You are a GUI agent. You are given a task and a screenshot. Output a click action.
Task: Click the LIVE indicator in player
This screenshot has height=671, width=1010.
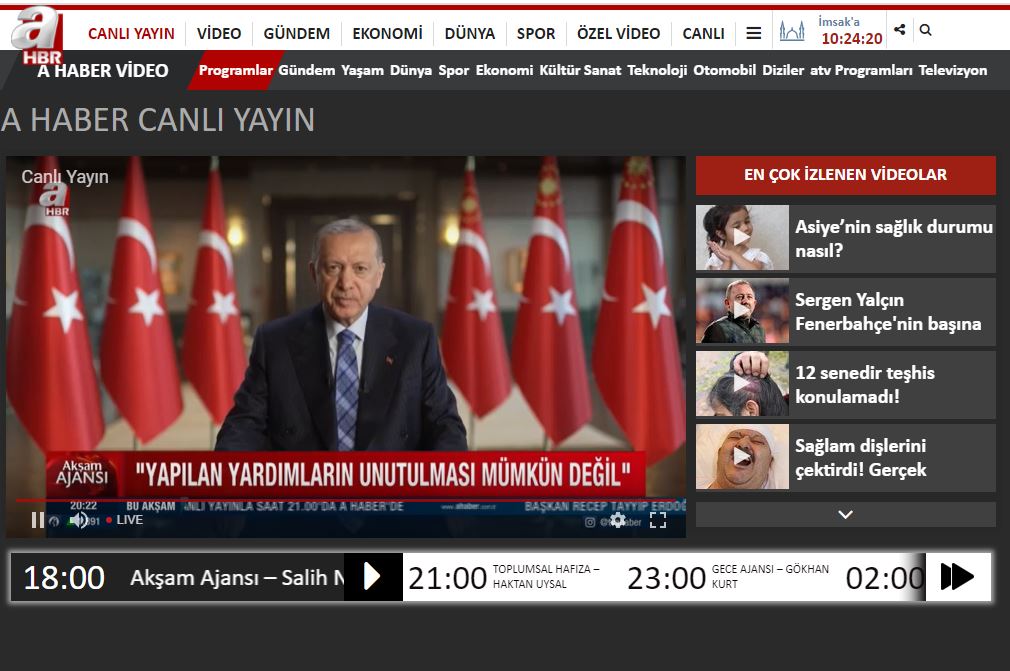tap(125, 520)
